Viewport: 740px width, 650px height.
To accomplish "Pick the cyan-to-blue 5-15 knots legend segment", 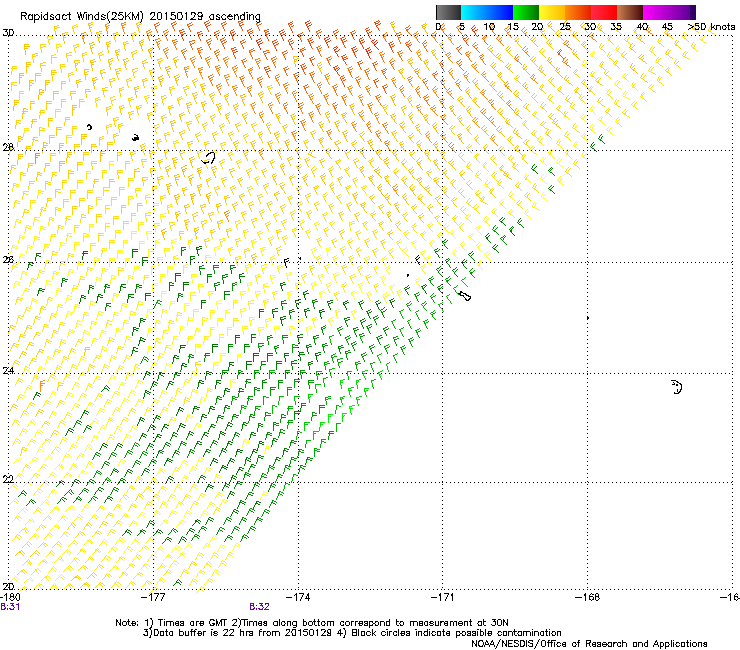I will 487,12.
